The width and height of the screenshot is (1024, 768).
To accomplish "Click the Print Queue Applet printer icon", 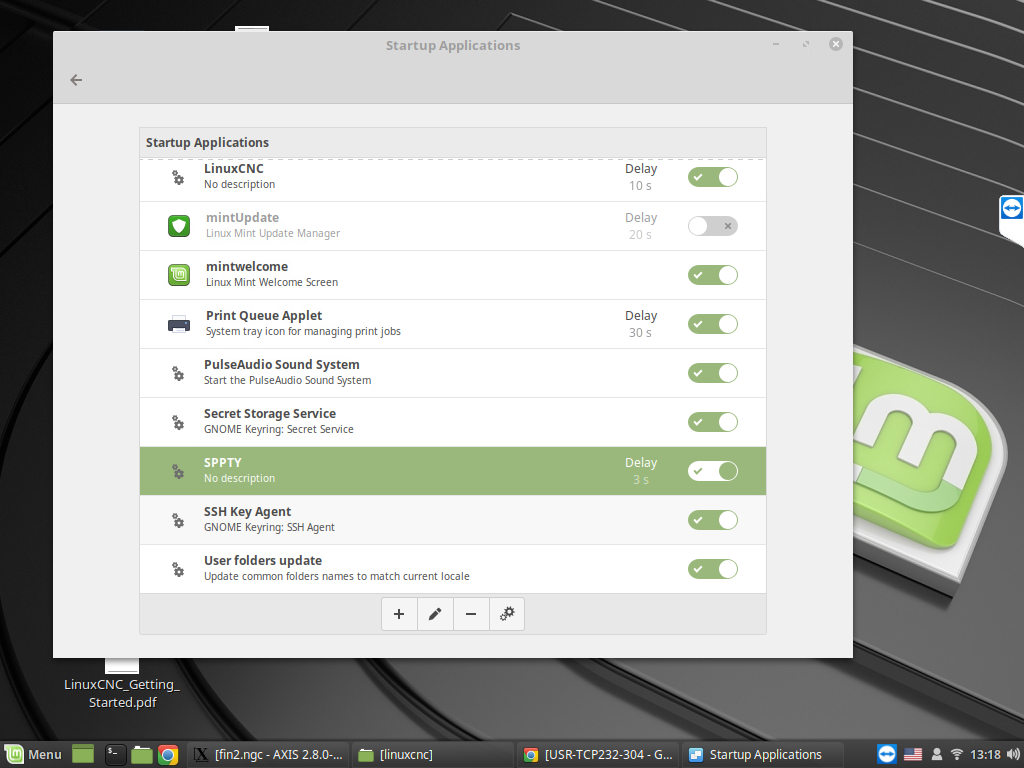I will point(179,324).
